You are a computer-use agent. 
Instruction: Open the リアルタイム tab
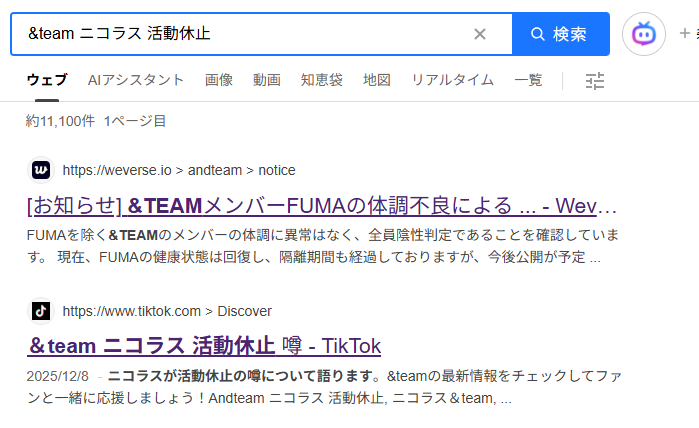click(x=453, y=80)
